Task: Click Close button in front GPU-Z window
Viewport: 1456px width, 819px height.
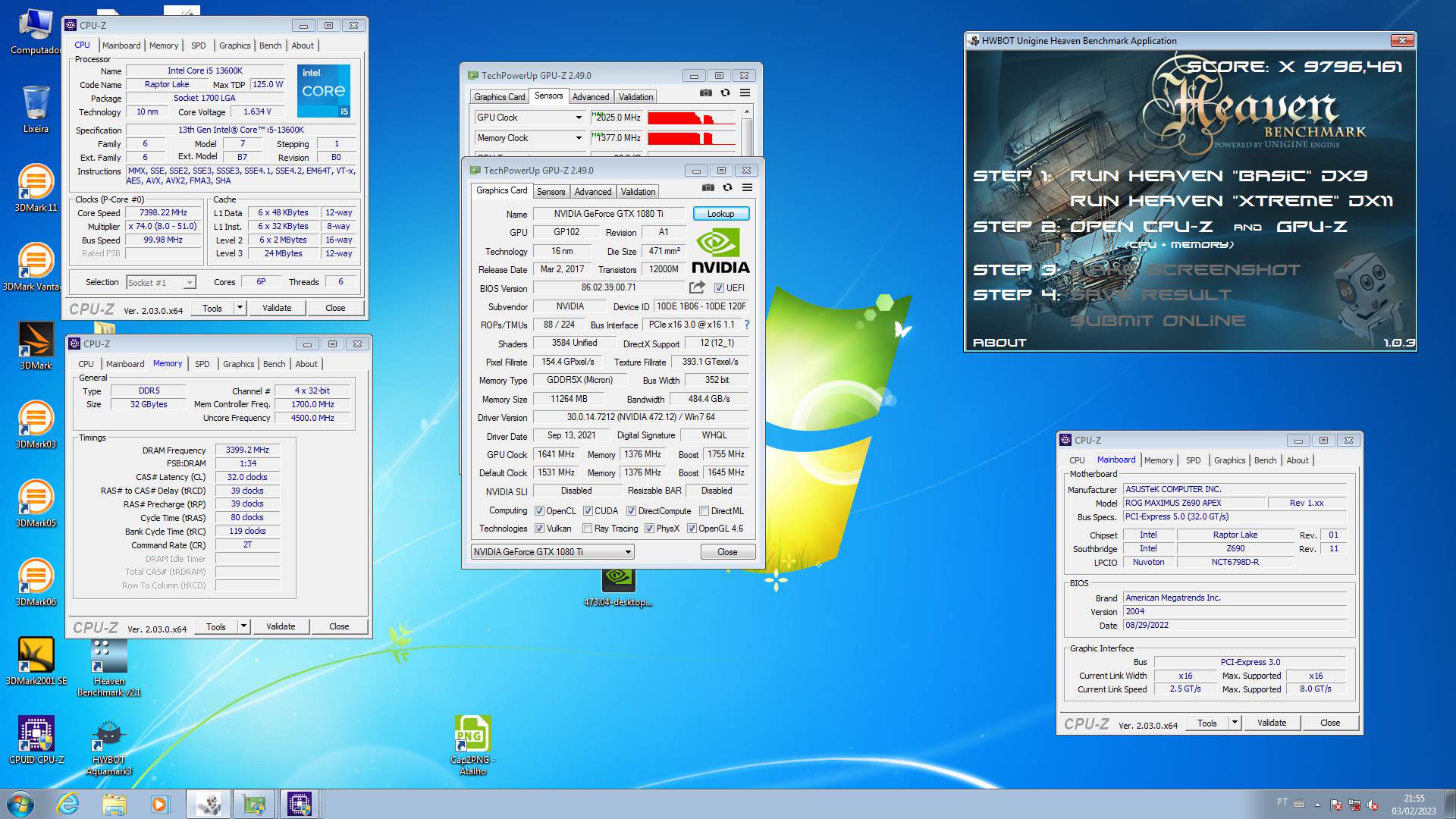Action: click(x=727, y=552)
